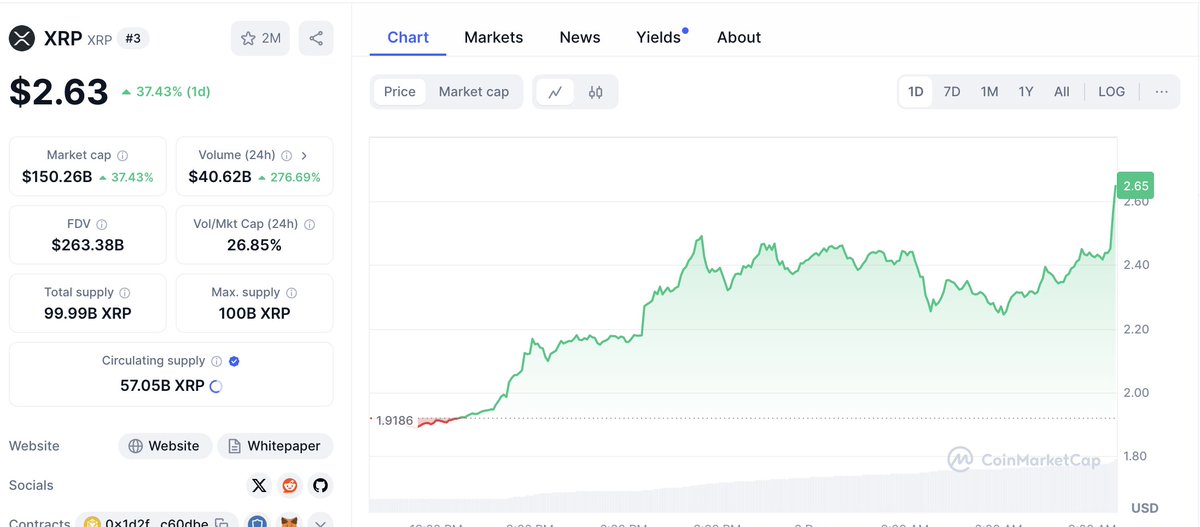
Task: Copy the 0x1d2f contract address
Action: (220, 523)
